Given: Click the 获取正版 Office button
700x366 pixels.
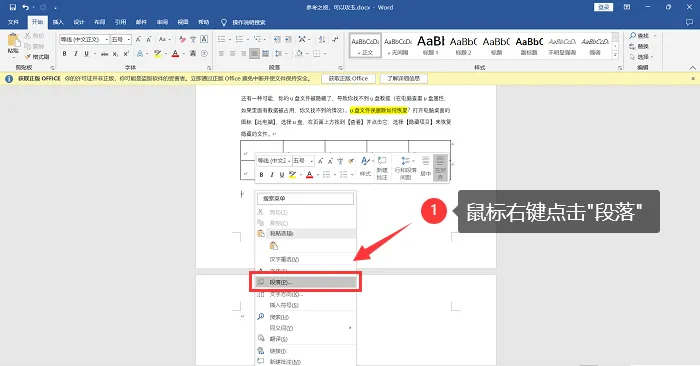Looking at the screenshot, I should (348, 79).
